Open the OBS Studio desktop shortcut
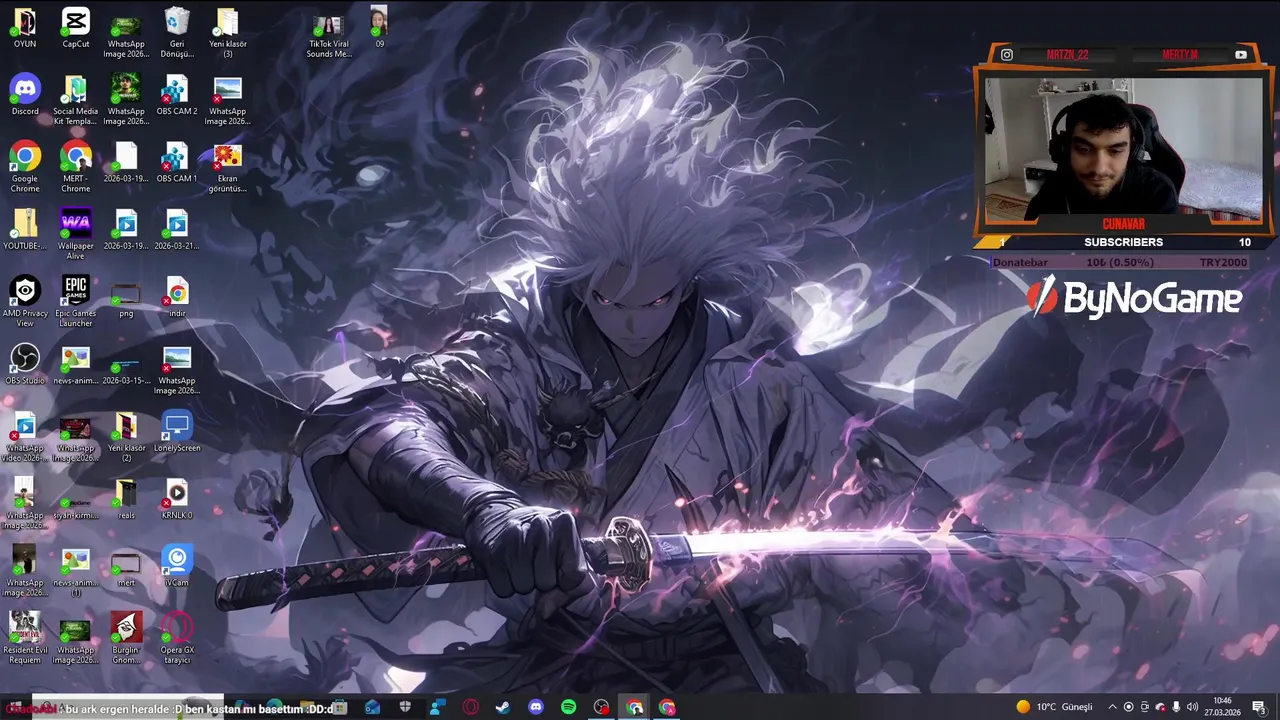 pyautogui.click(x=25, y=364)
